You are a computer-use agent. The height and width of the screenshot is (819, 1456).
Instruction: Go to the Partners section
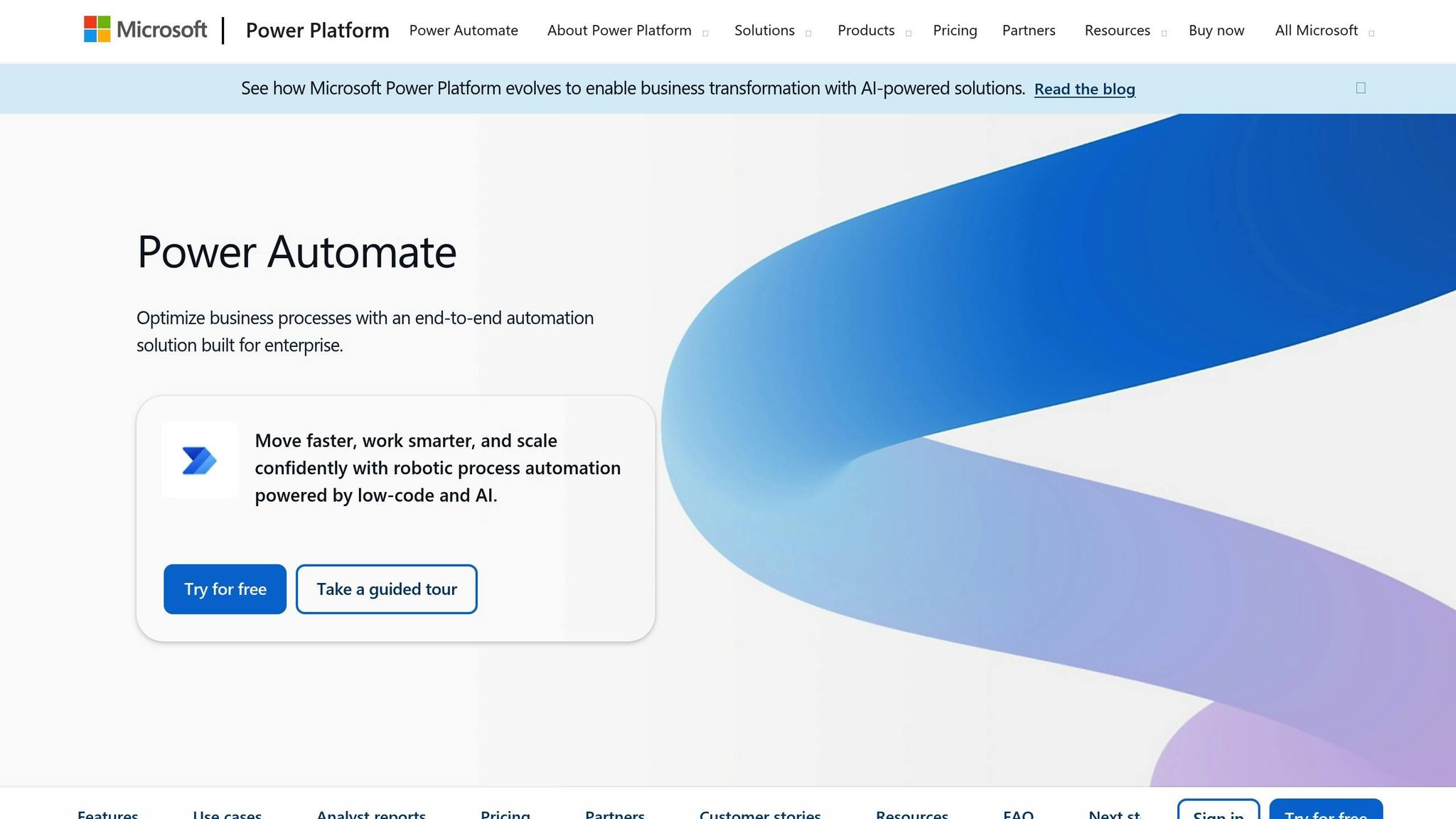pos(1028,31)
